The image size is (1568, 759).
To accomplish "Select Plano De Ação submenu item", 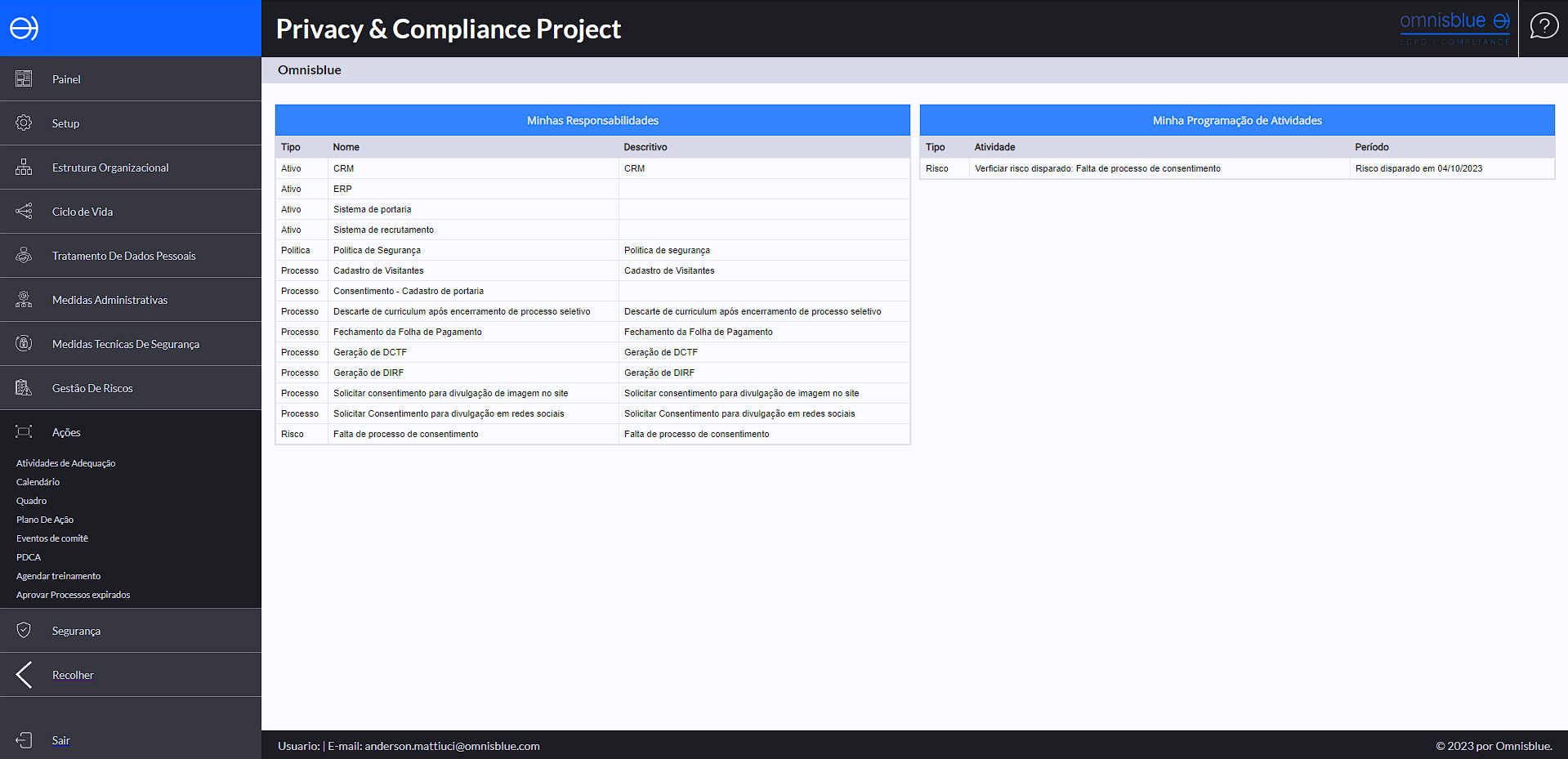I will 45,520.
